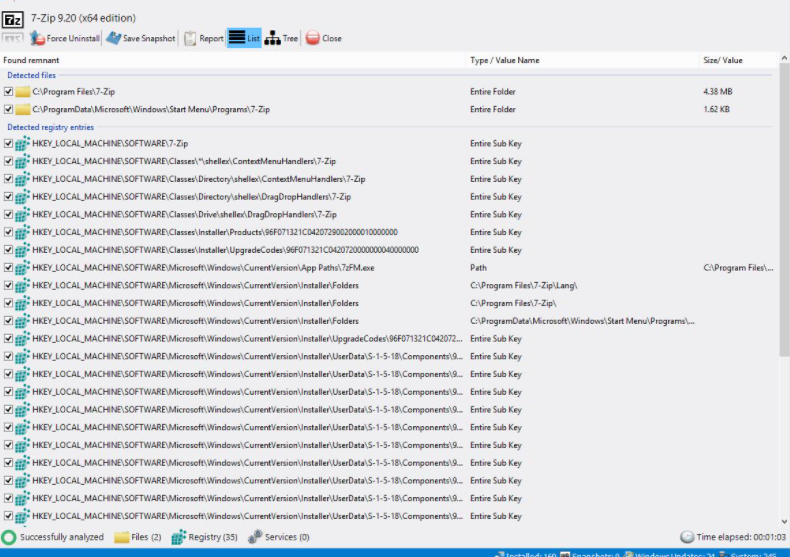The height and width of the screenshot is (557, 790).
Task: Click the 7z application logo icon
Action: 13,20
